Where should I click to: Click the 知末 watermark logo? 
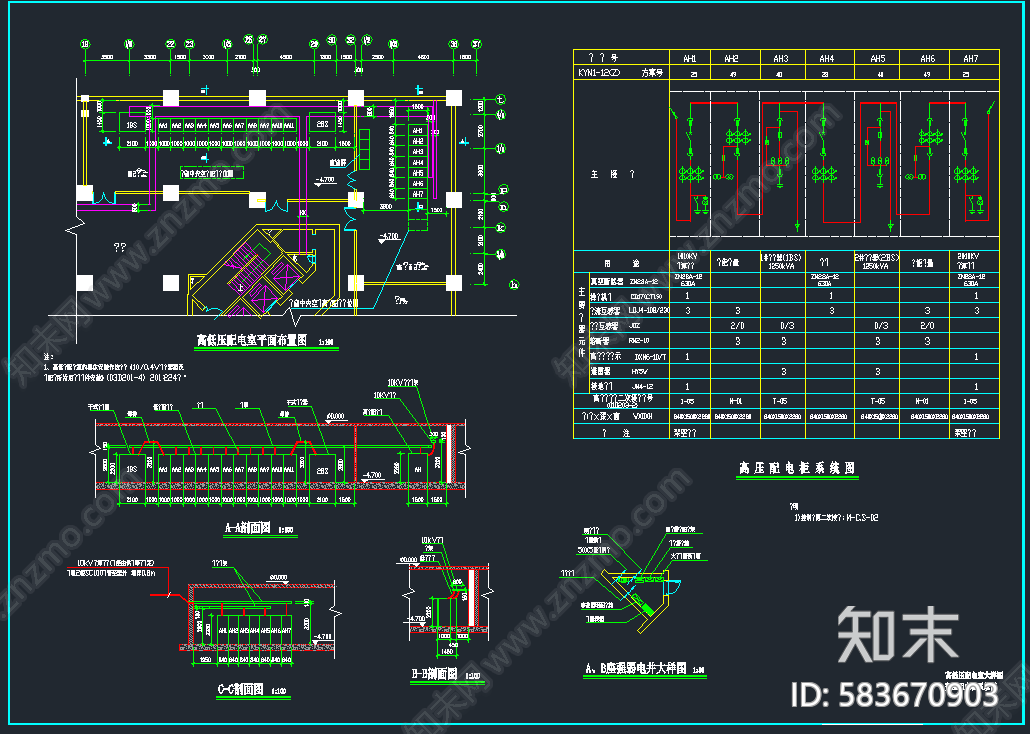pos(897,635)
